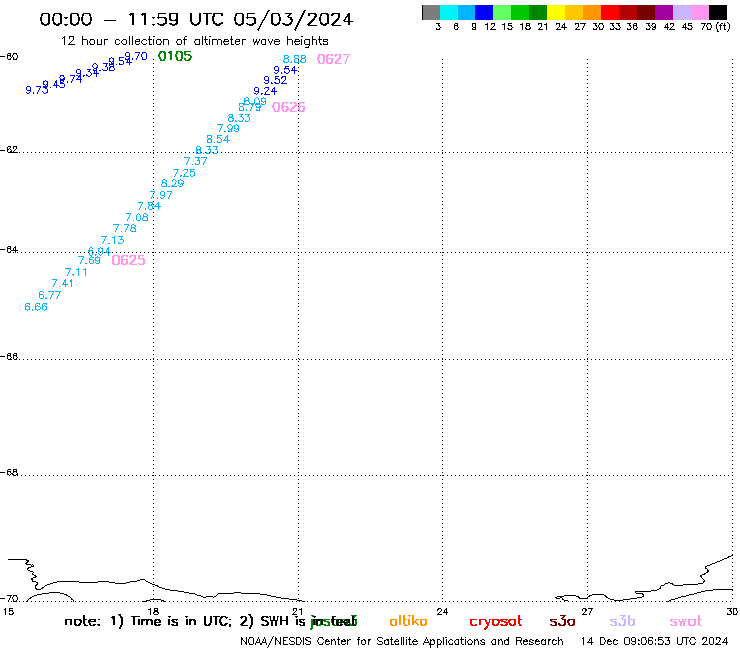Image resolution: width=740 pixels, height=650 pixels.
Task: Click the longitude axis label '27'
Action: (x=587, y=612)
